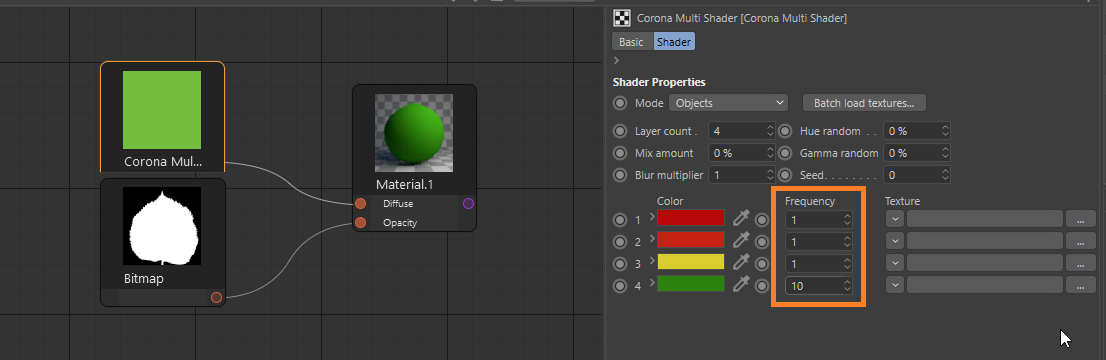Open the Mode Objects dropdown
Image resolution: width=1106 pixels, height=360 pixels.
click(x=729, y=103)
